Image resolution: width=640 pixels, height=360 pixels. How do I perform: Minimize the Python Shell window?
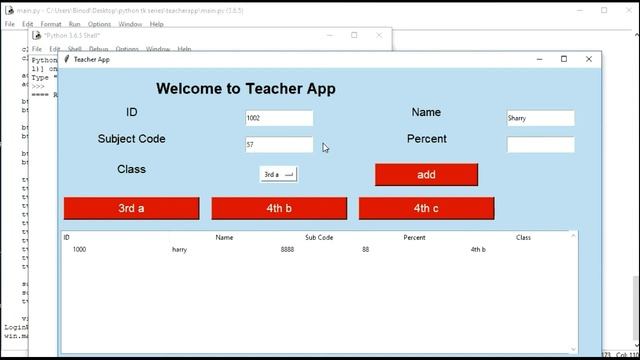pos(330,35)
